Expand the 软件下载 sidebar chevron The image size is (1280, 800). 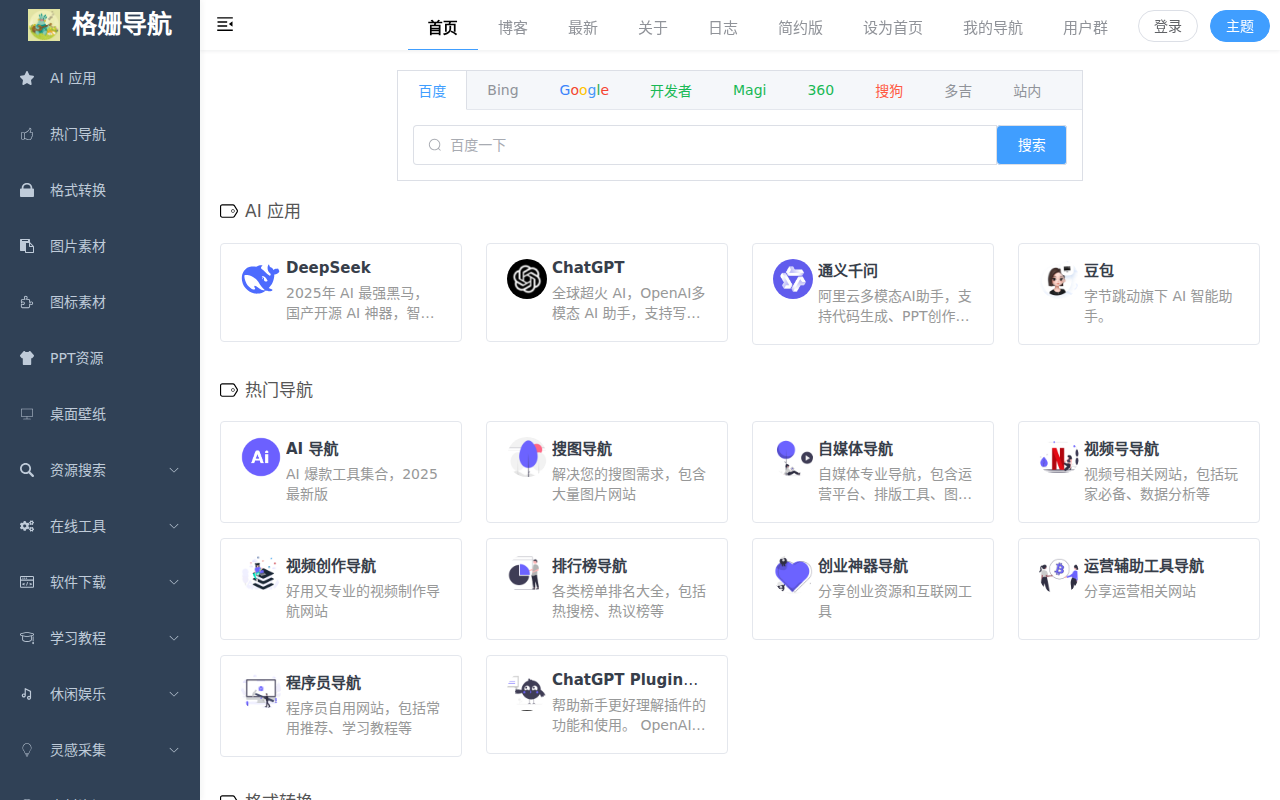tap(174, 582)
